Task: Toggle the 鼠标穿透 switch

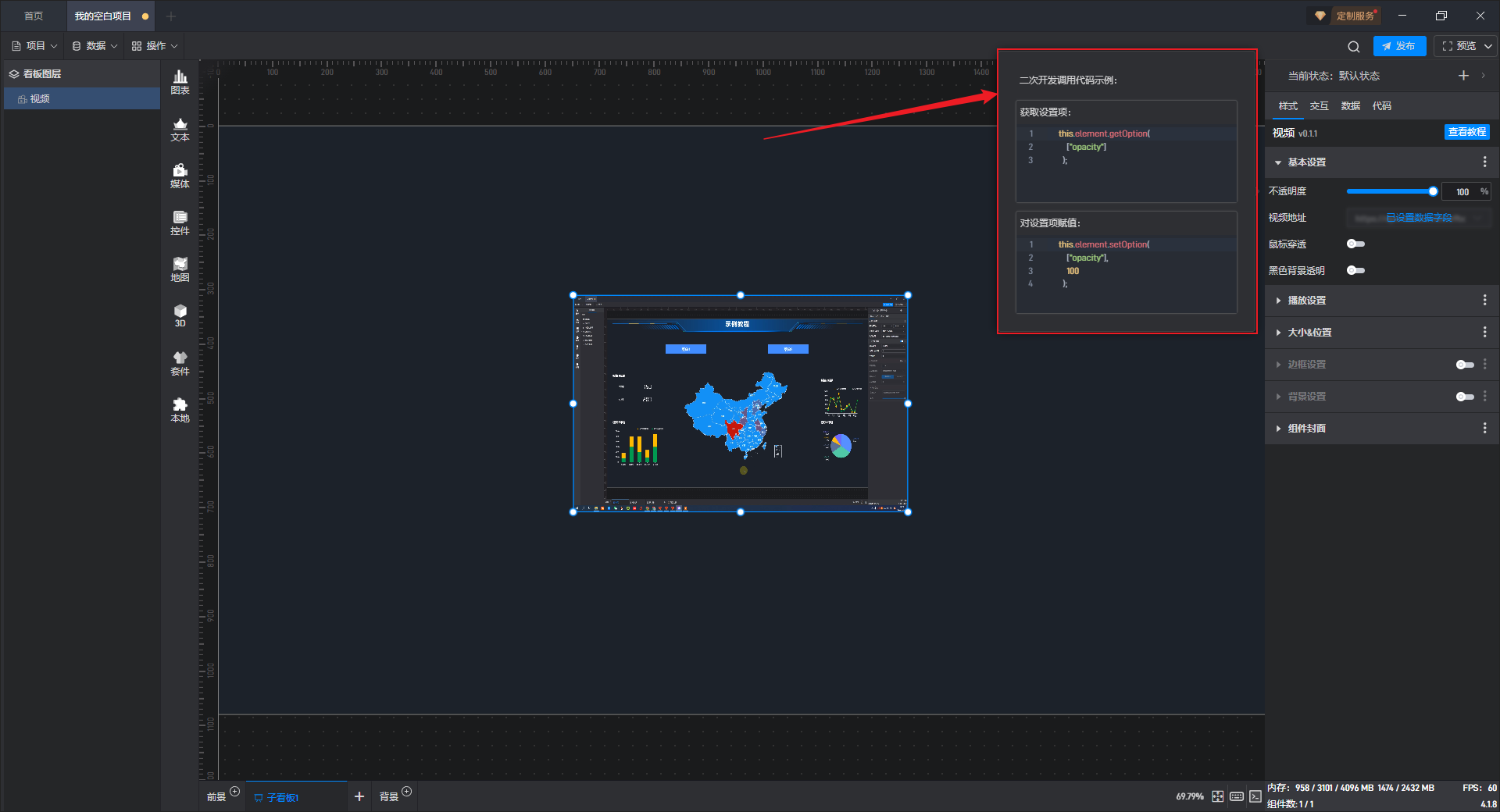Action: [1355, 244]
